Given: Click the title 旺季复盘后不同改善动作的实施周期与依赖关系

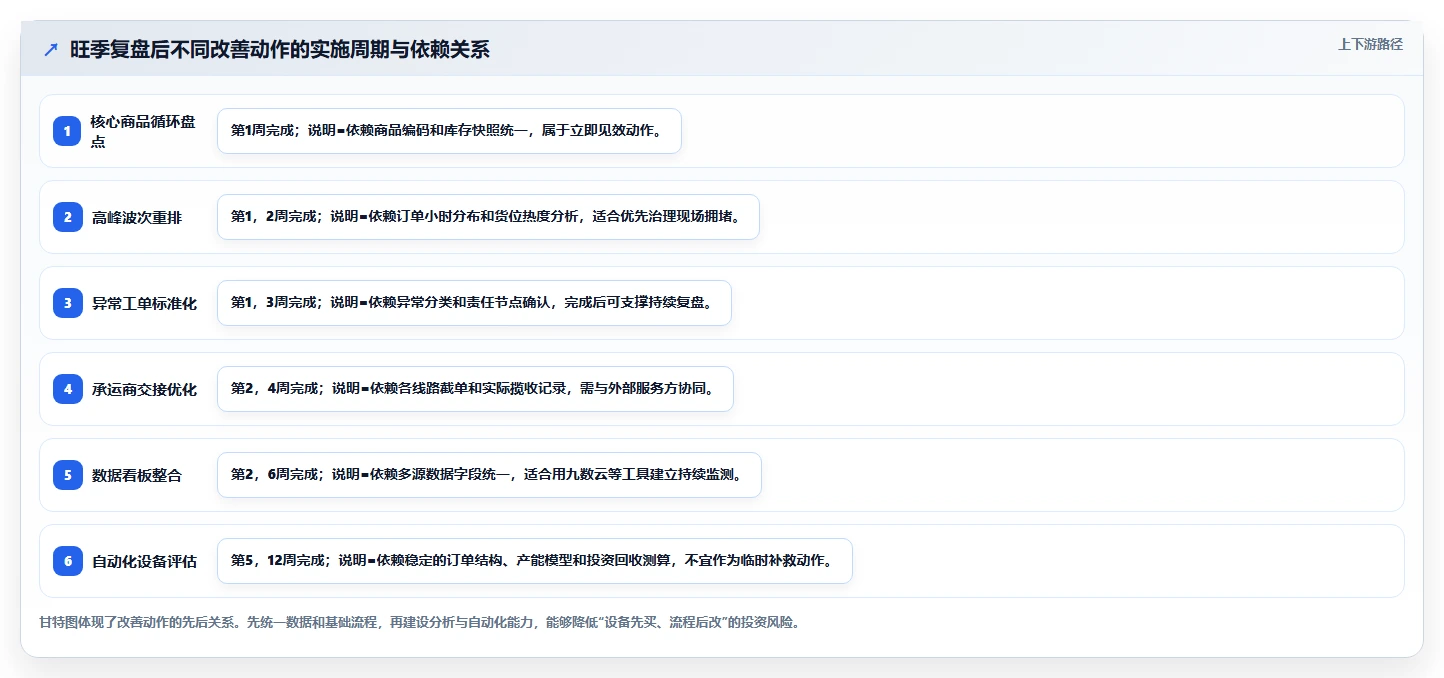Looking at the screenshot, I should 280,50.
